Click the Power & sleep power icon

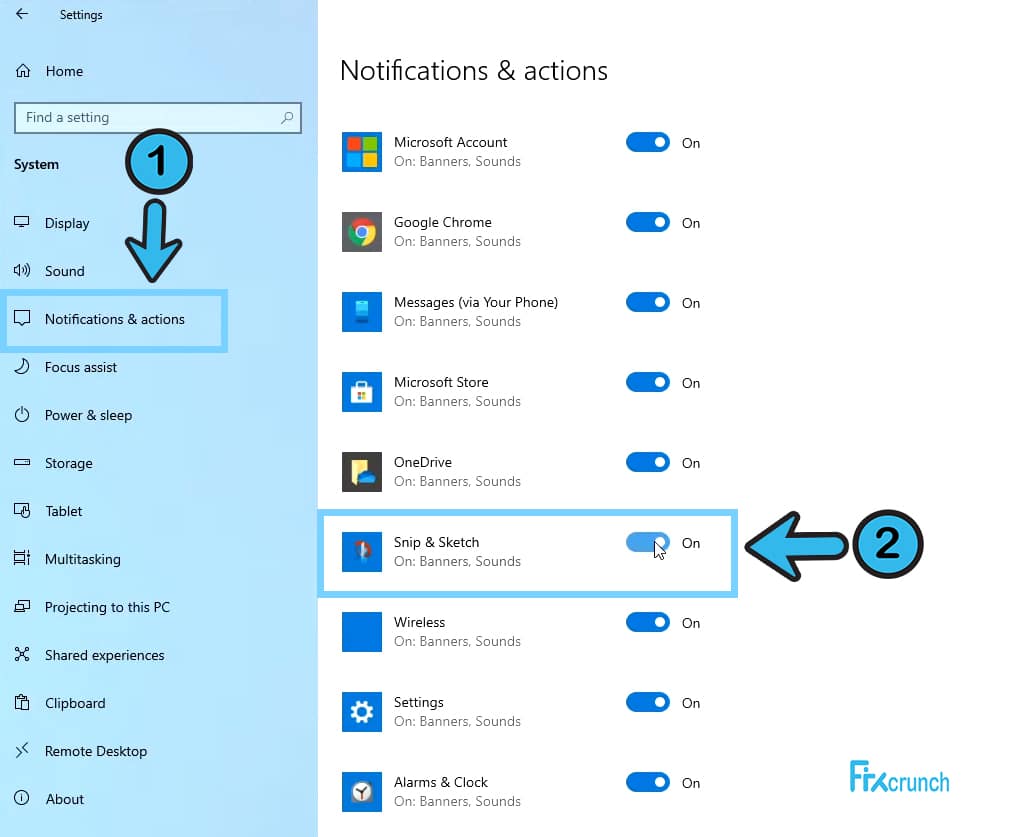tap(22, 415)
